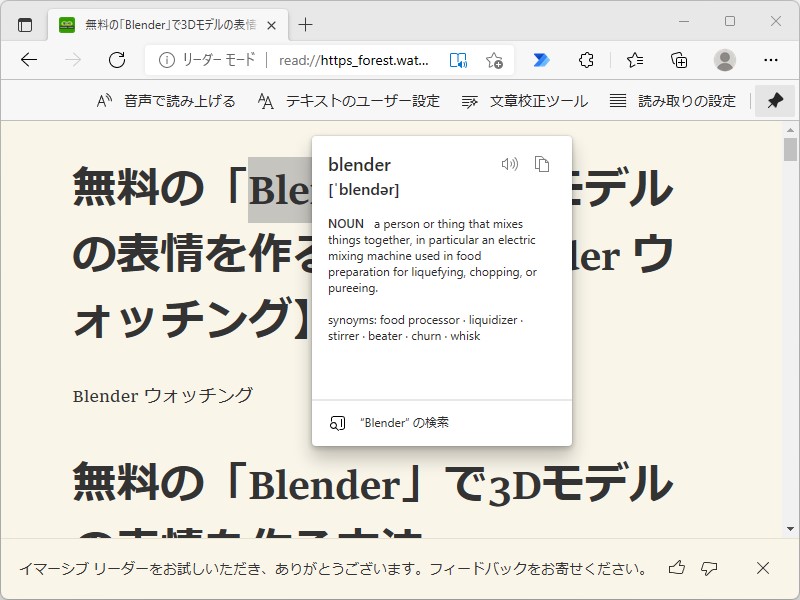Open the browser profile avatar
This screenshot has height=600, width=800.
click(x=727, y=60)
